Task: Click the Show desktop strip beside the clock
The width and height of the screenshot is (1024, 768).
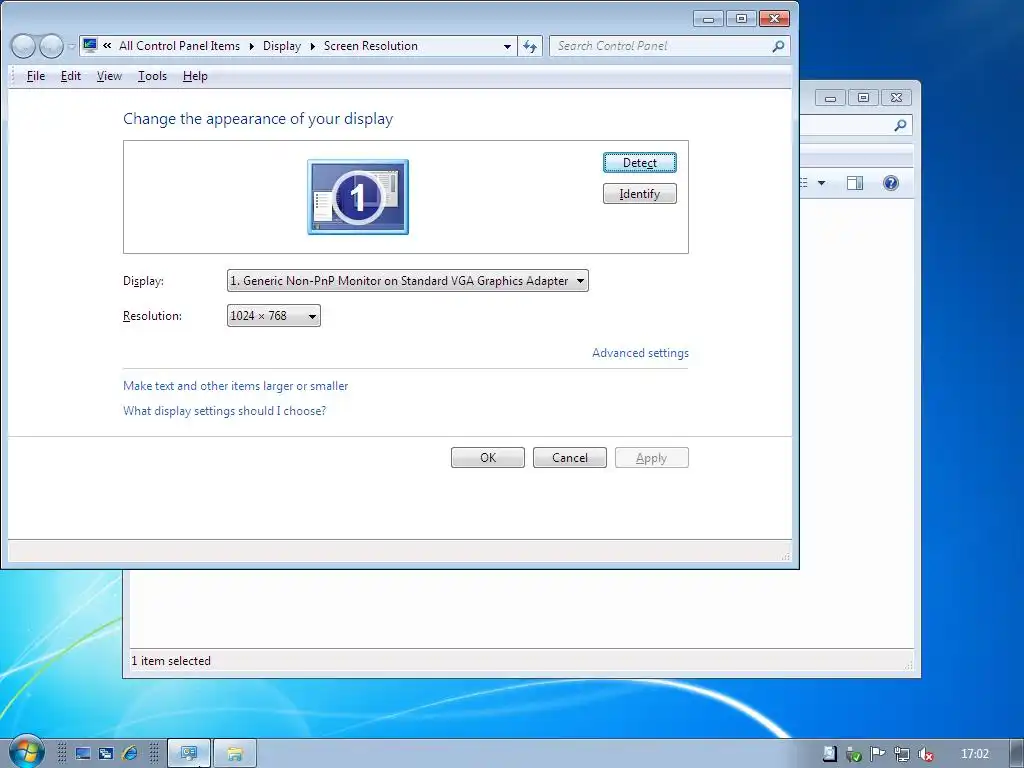Action: [x=1016, y=754]
